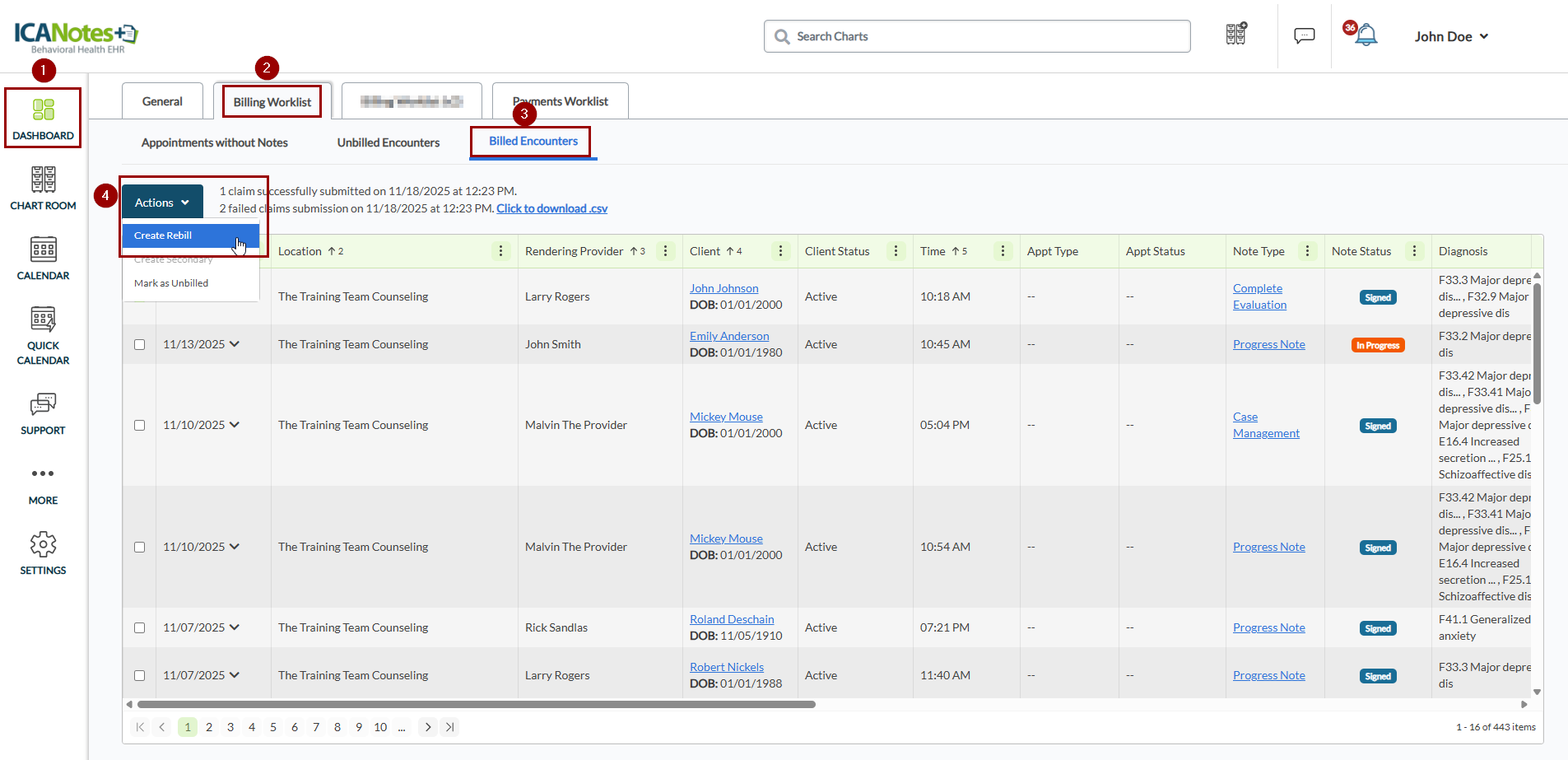The height and width of the screenshot is (760, 1568).
Task: Tick the checkbox for Robert Nickels row
Action: [140, 676]
